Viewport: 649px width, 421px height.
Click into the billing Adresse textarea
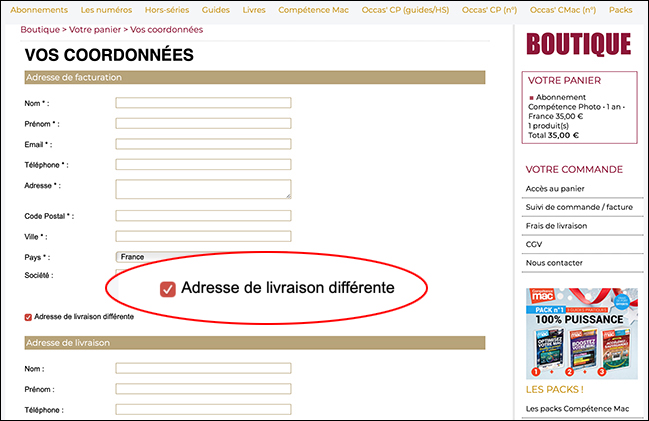pyautogui.click(x=203, y=189)
